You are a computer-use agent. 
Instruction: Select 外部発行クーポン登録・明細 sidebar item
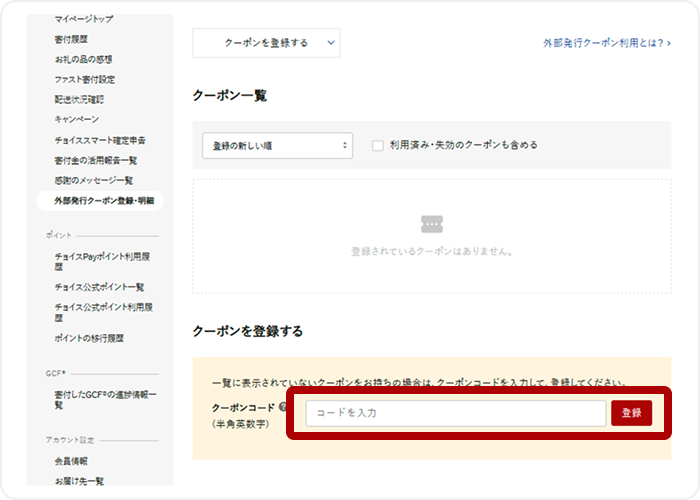point(100,201)
